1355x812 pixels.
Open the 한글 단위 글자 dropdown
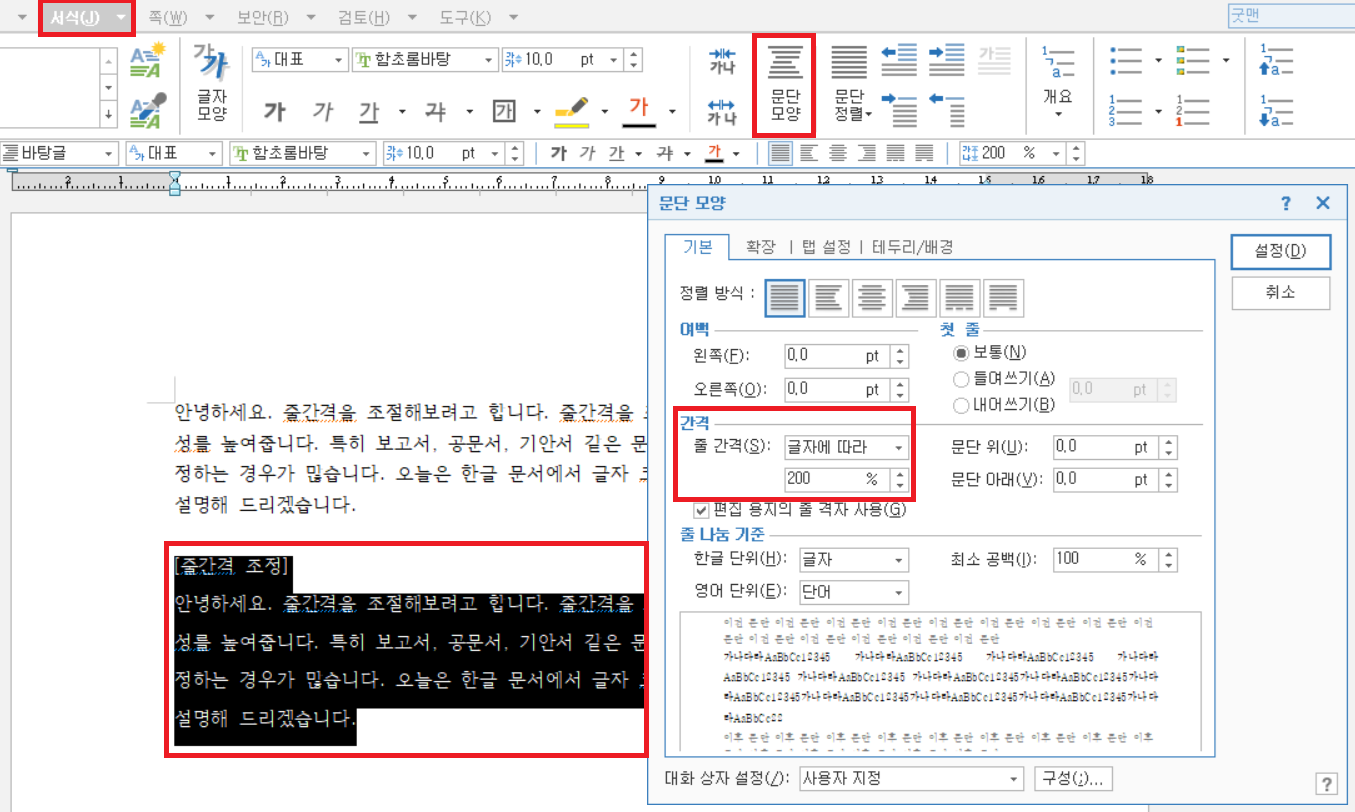click(853, 559)
